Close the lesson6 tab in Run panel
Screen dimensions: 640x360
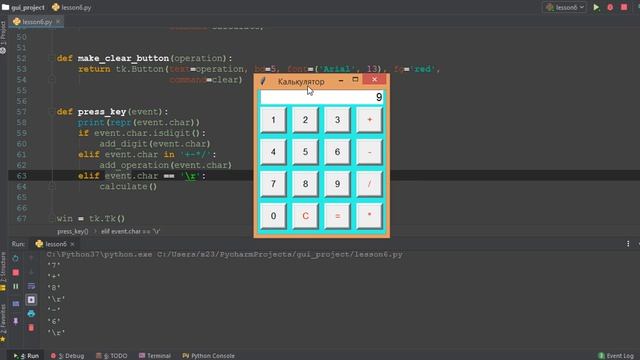72,244
